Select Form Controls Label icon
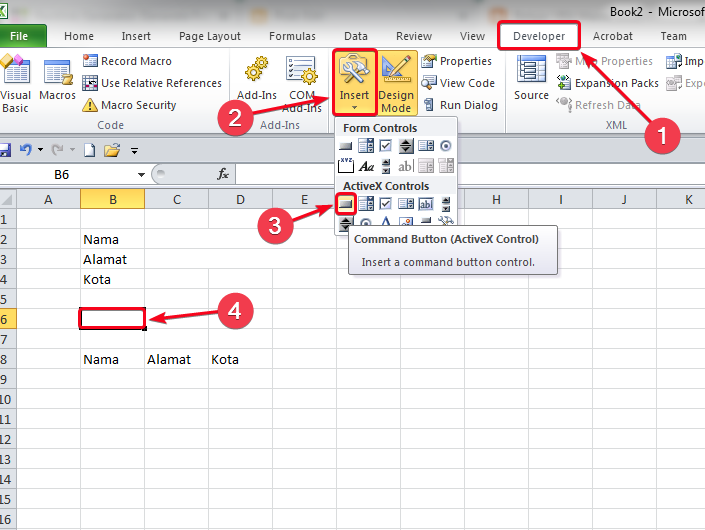The image size is (705, 530). 366,166
